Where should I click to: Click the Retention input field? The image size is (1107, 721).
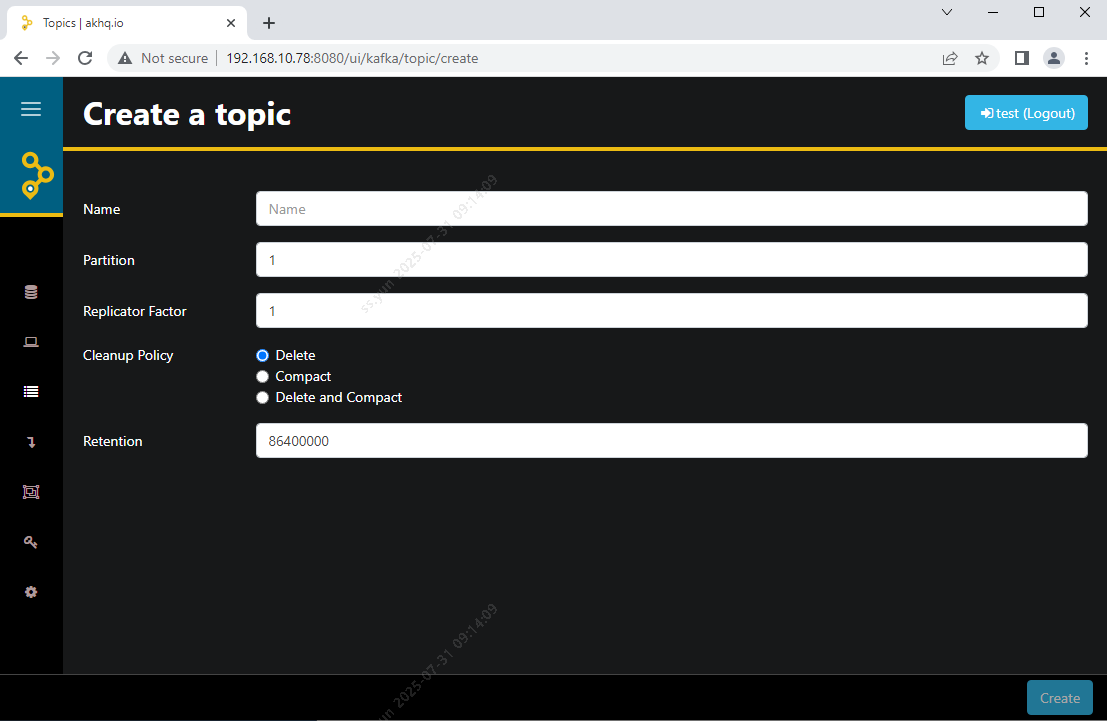click(671, 441)
